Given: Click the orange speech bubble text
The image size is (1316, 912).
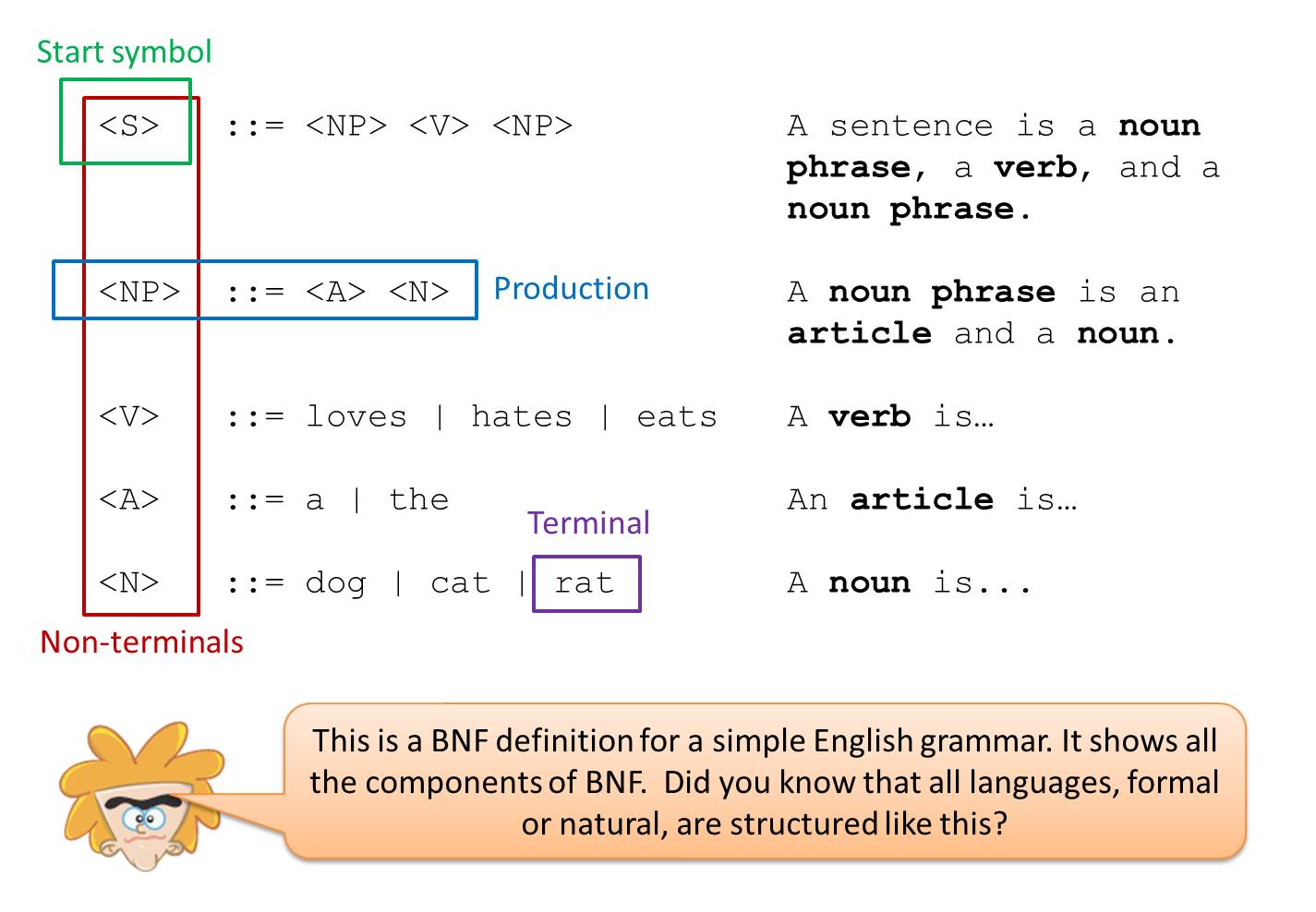Looking at the screenshot, I should 765,782.
